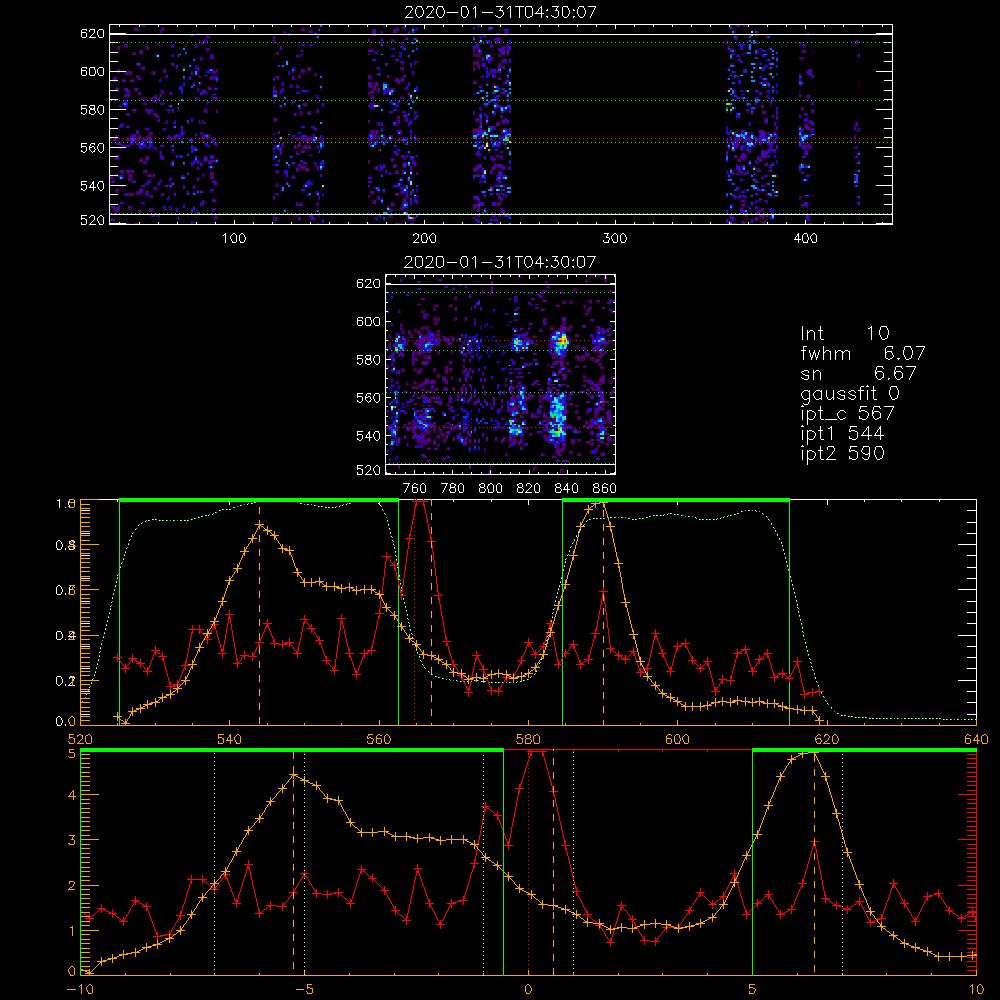
Task: Click the 640 label on the orange horizontal axis
Action: click(976, 739)
